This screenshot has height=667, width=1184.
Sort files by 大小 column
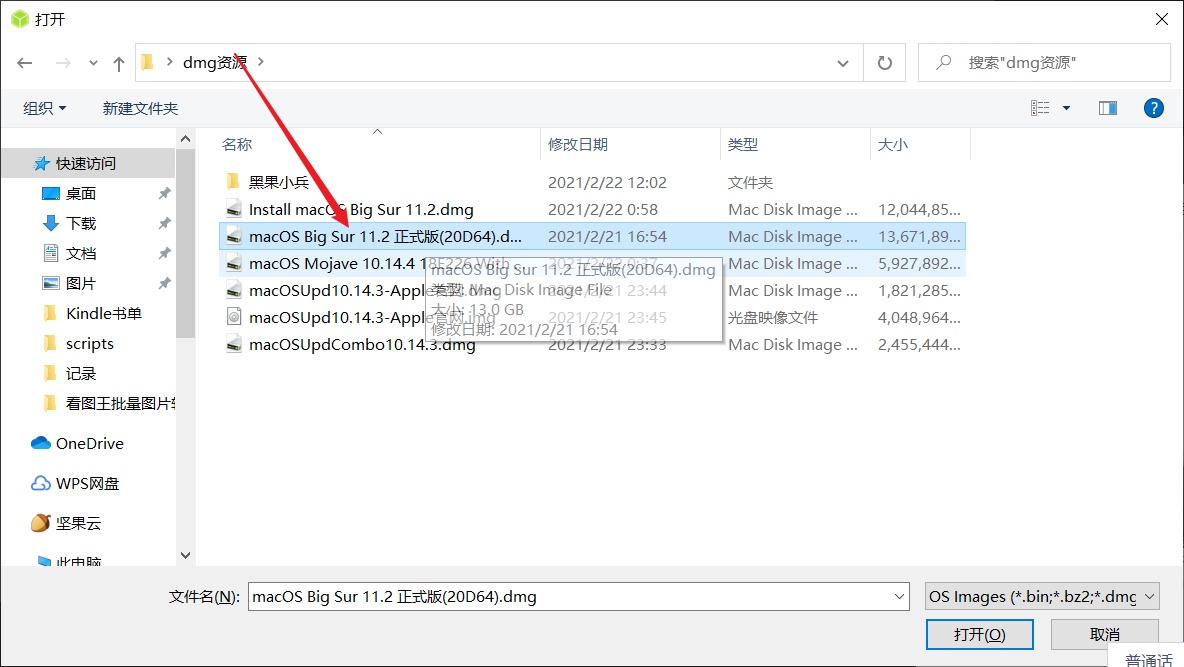(893, 144)
